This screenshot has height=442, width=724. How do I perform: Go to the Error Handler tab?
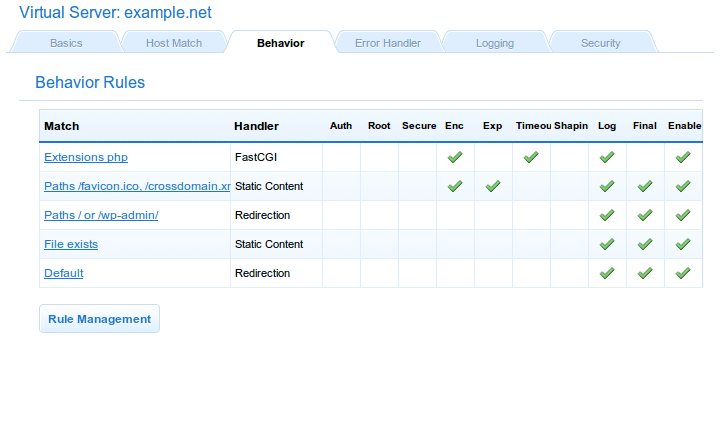[387, 43]
